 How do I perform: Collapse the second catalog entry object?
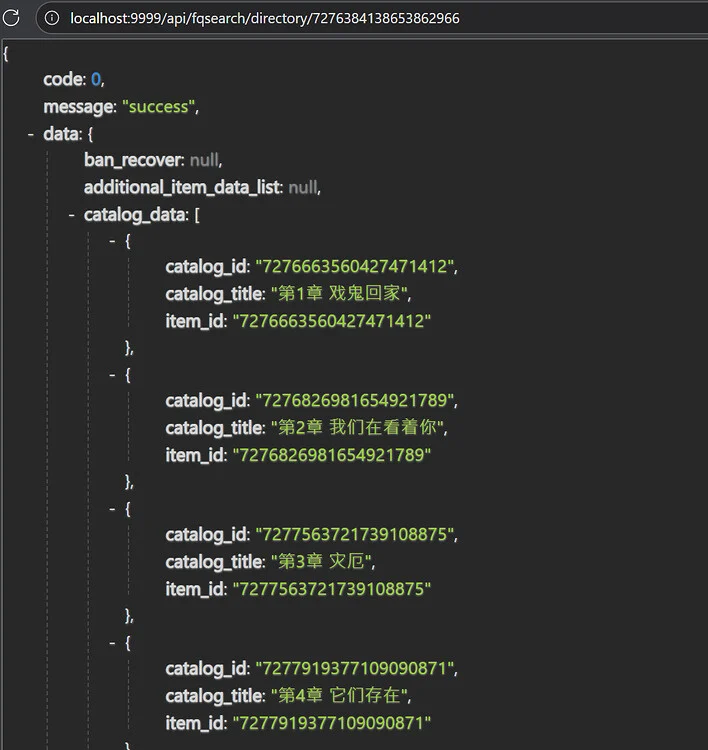[113, 375]
